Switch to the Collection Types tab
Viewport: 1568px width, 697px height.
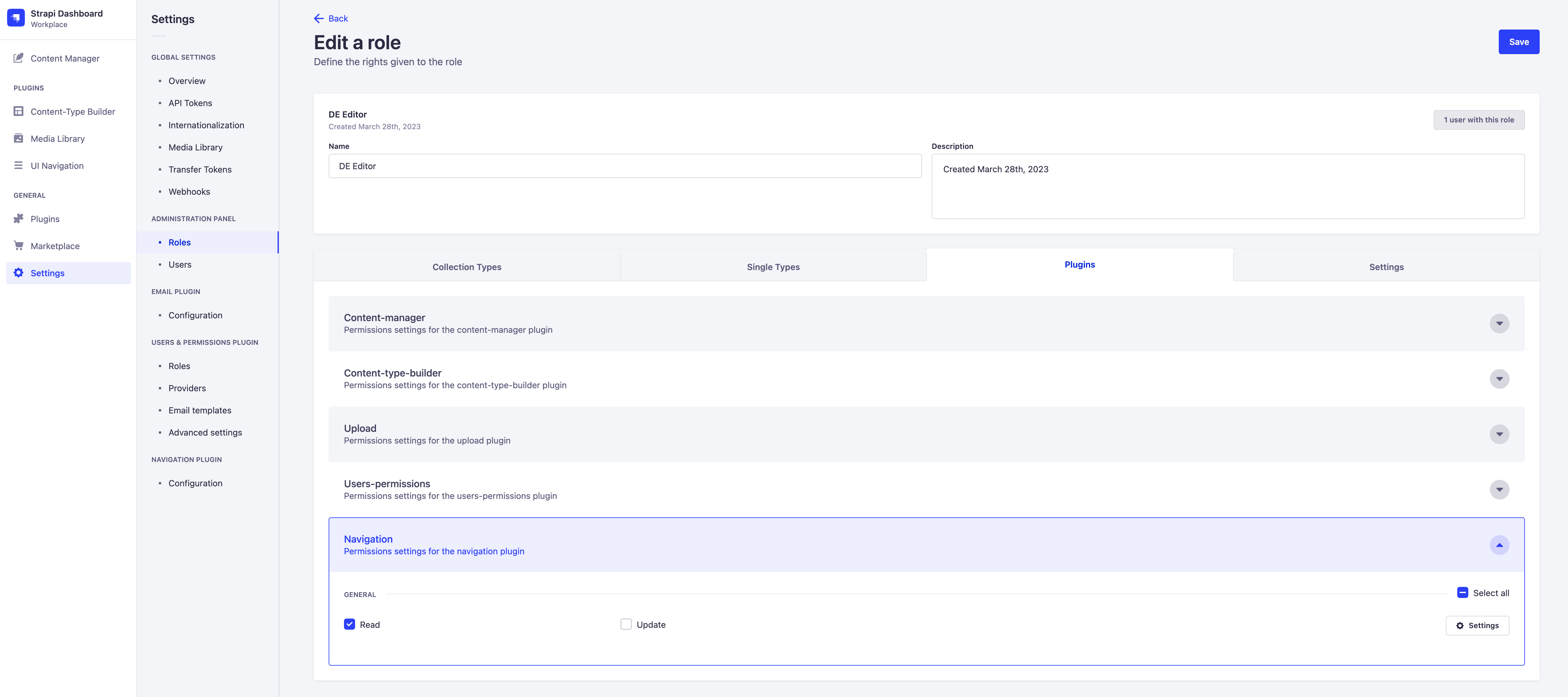(x=466, y=267)
